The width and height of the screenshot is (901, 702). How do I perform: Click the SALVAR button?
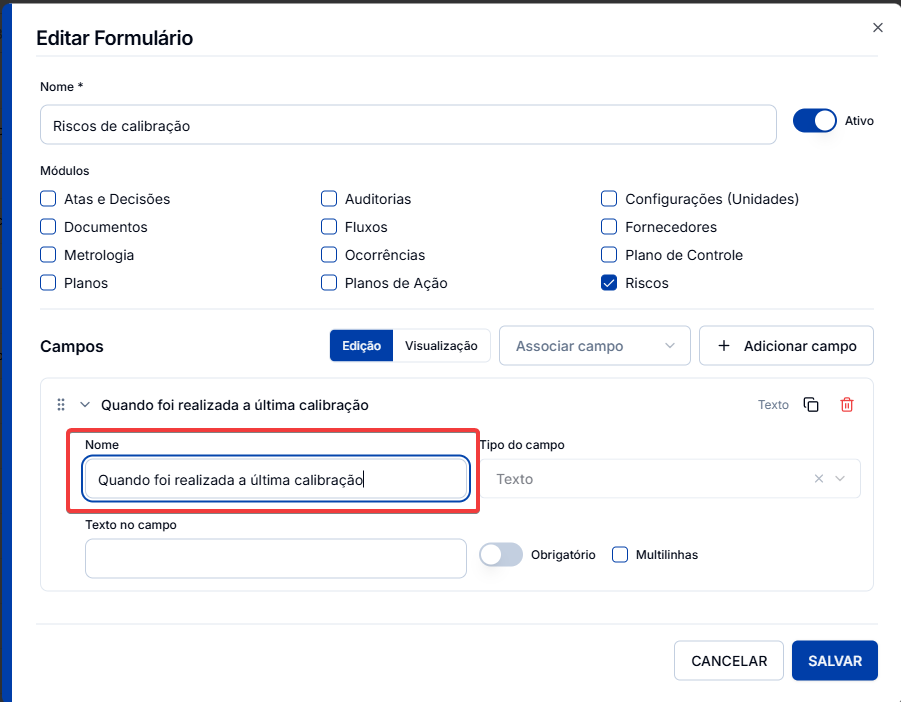coord(834,661)
